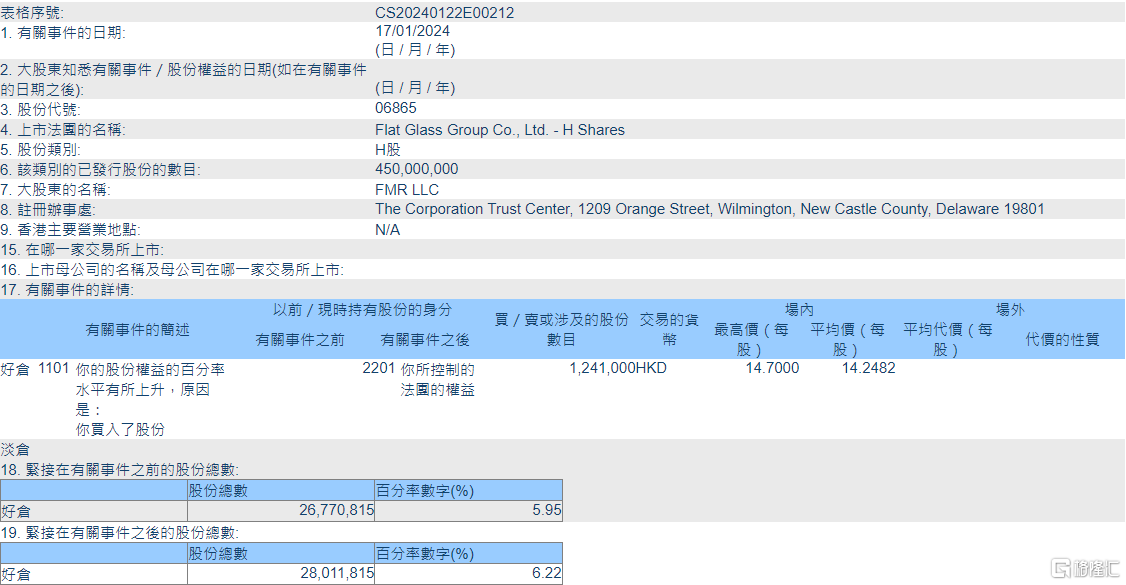Screen dimensions: 1126x585
Task: Click event code 1101
Action: pos(53,368)
